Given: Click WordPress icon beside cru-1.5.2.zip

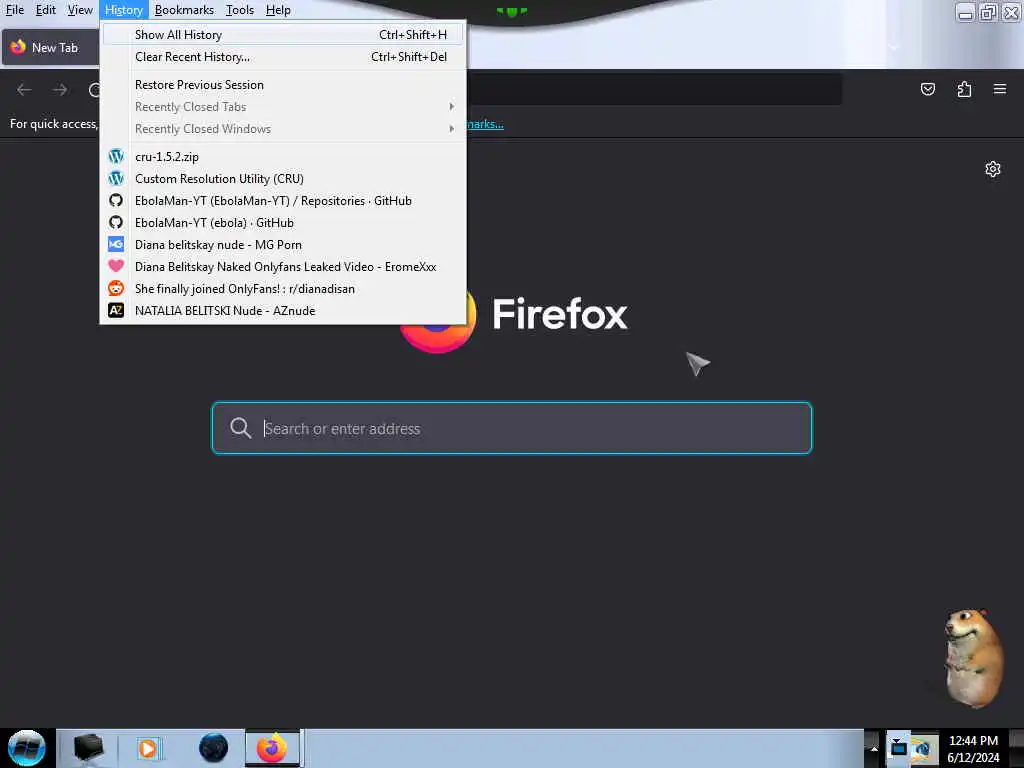Looking at the screenshot, I should [116, 157].
